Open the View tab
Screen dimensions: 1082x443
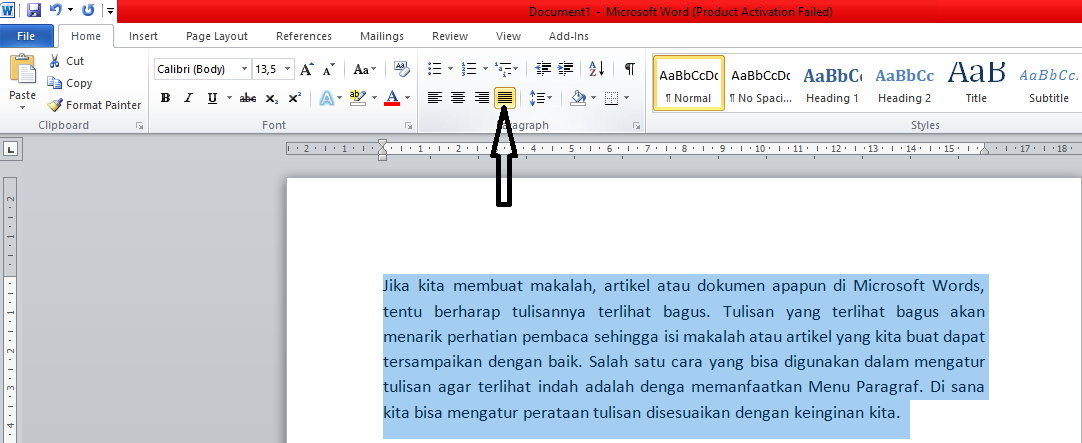[x=509, y=36]
